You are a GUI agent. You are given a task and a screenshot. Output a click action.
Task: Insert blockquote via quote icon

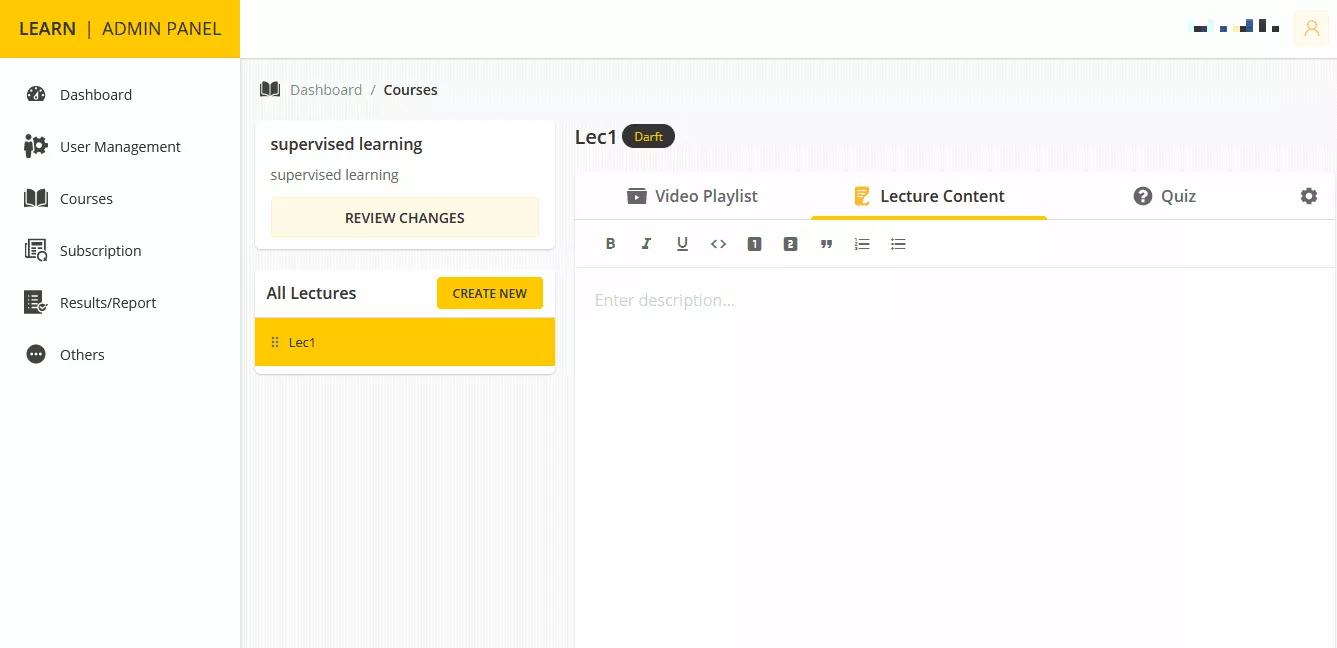[826, 244]
